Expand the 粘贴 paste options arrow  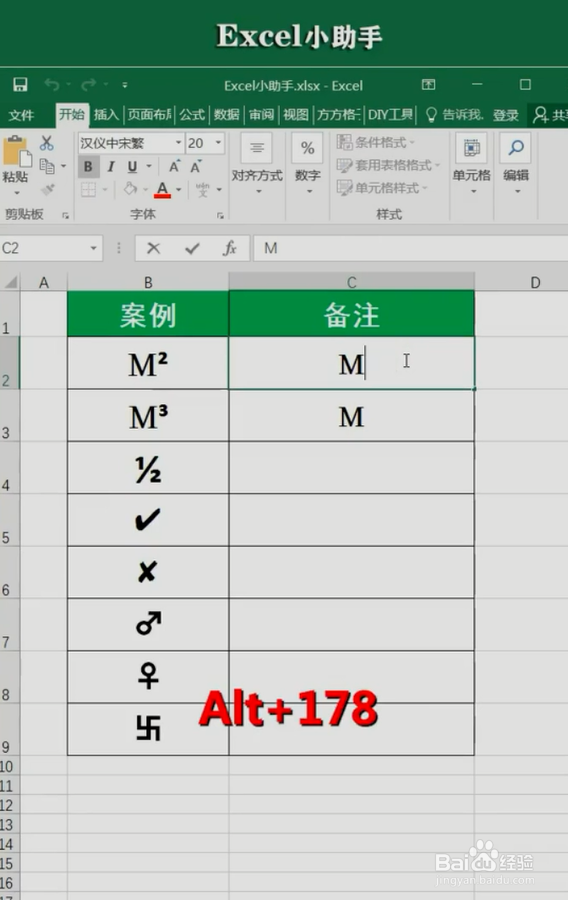(x=17, y=193)
